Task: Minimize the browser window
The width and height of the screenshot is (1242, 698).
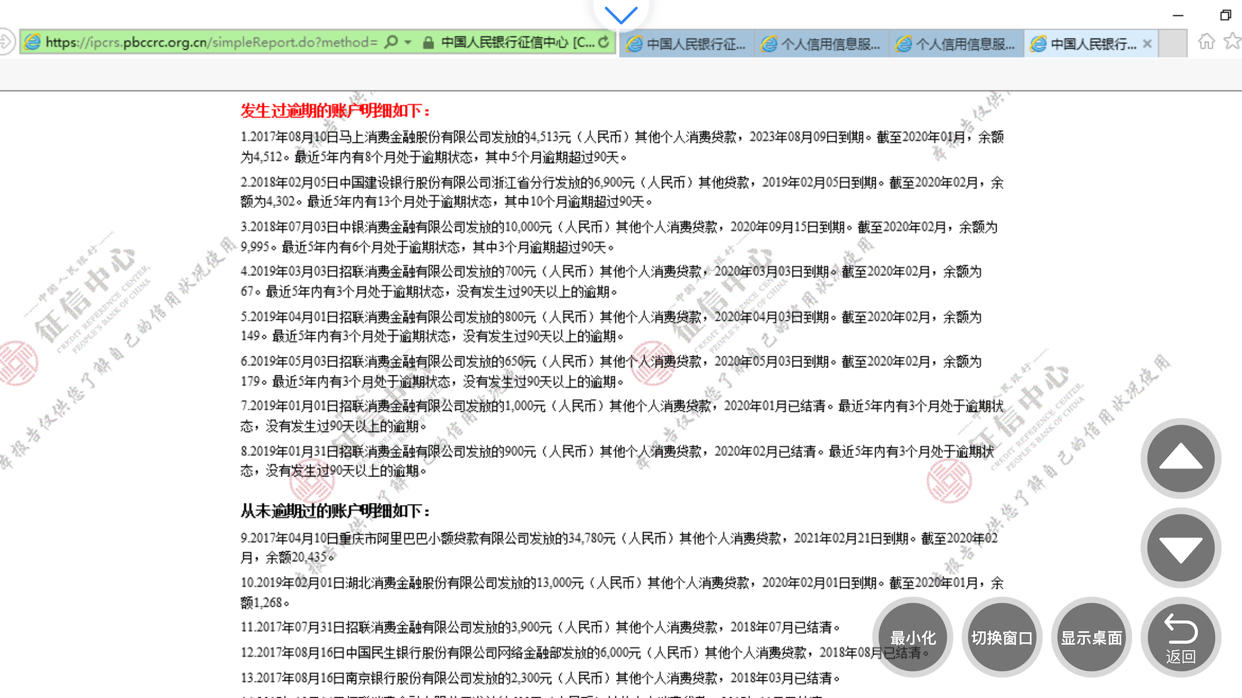Action: tap(1178, 15)
